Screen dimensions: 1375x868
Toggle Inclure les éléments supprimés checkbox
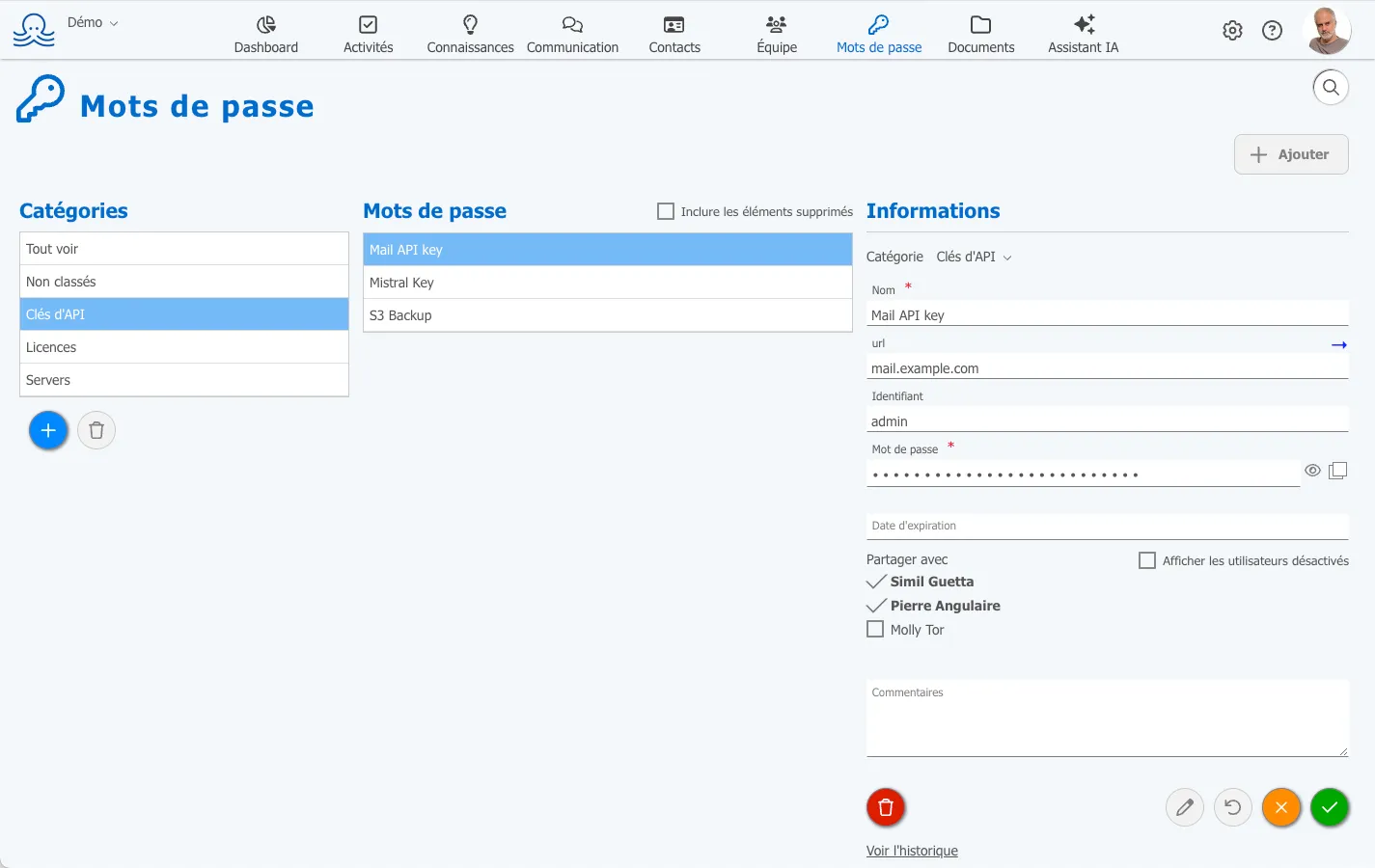pos(666,211)
